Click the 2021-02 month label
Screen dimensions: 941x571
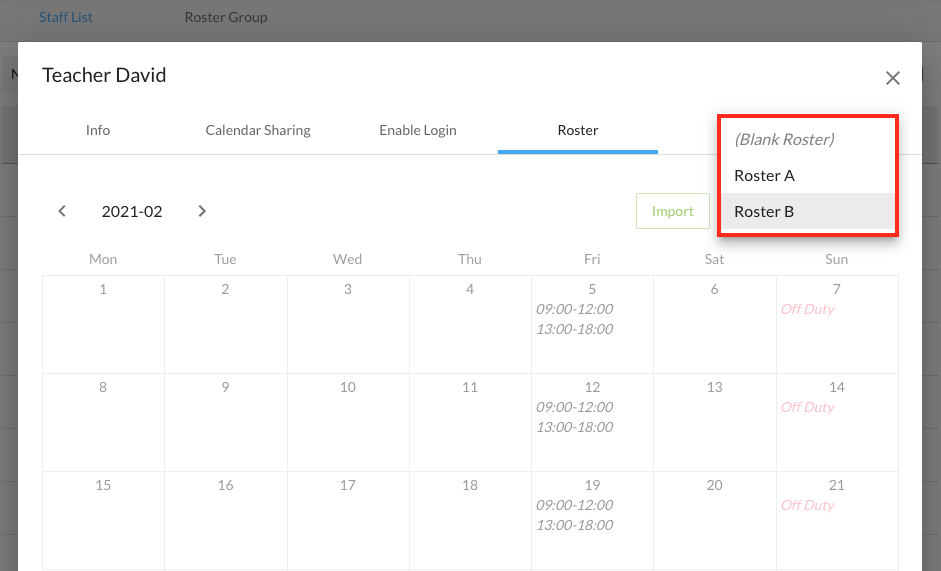(132, 211)
